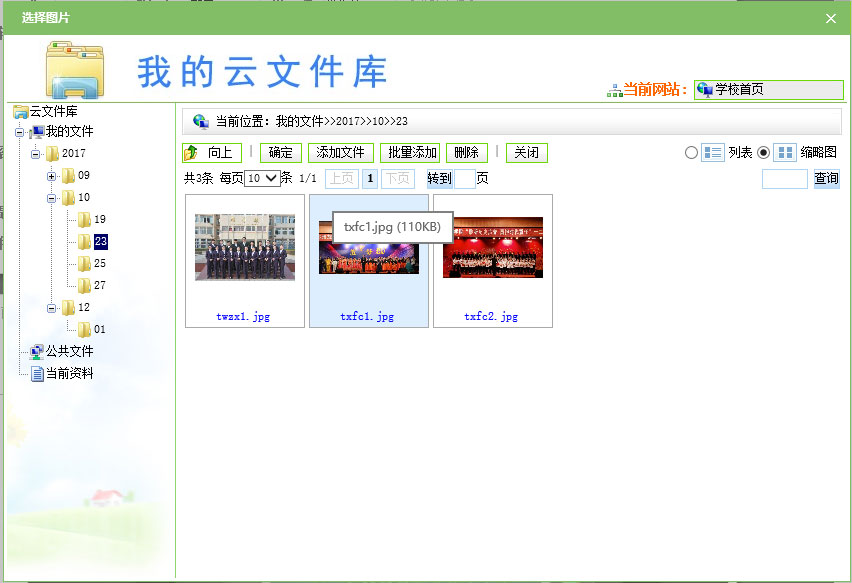Click the 添加文件 button

point(340,153)
